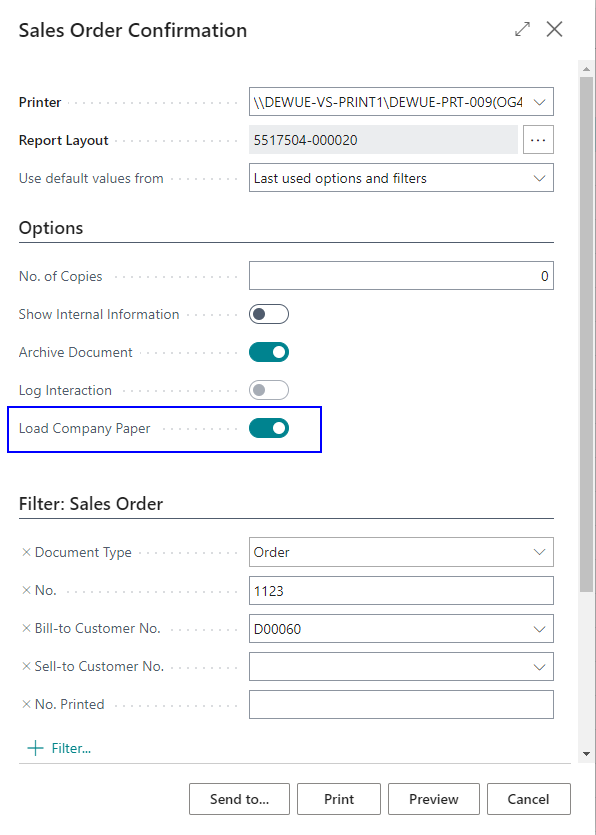Toggle Show Internal Information switch
This screenshot has width=596, height=835.
coord(269,314)
